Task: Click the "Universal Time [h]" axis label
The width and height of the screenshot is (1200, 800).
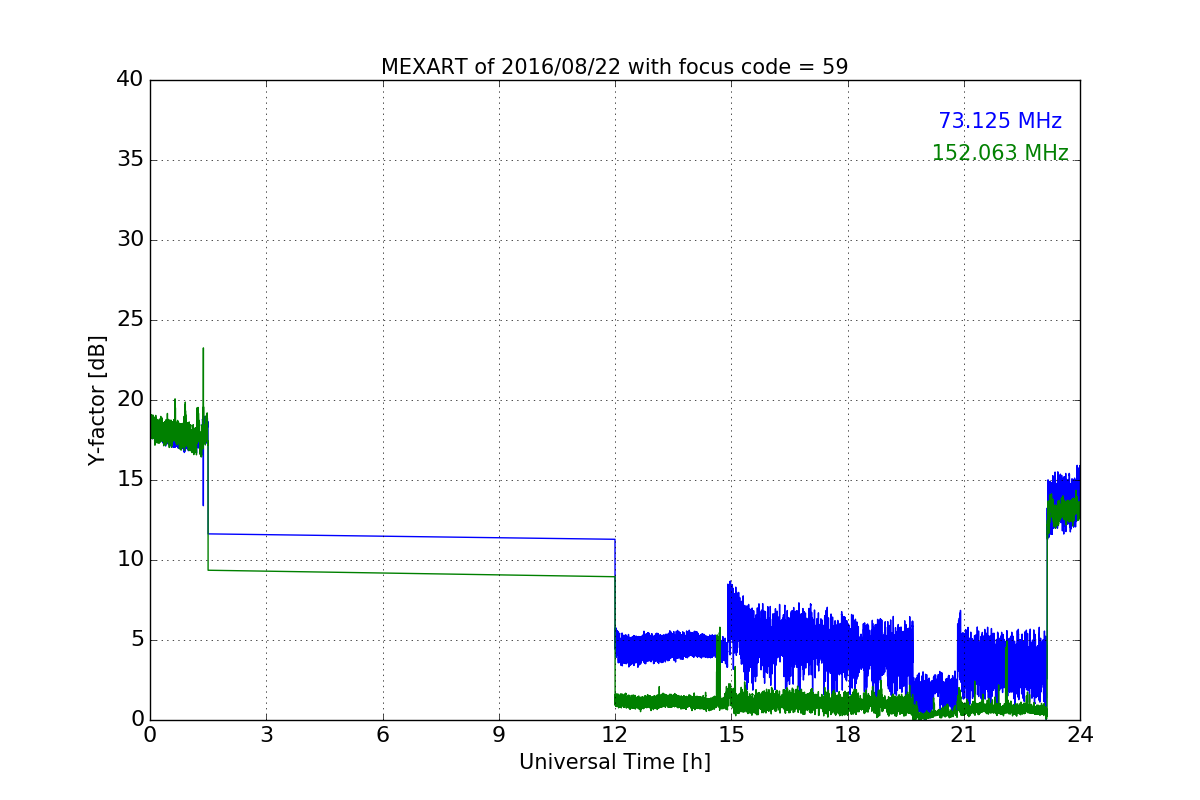Action: 615,762
